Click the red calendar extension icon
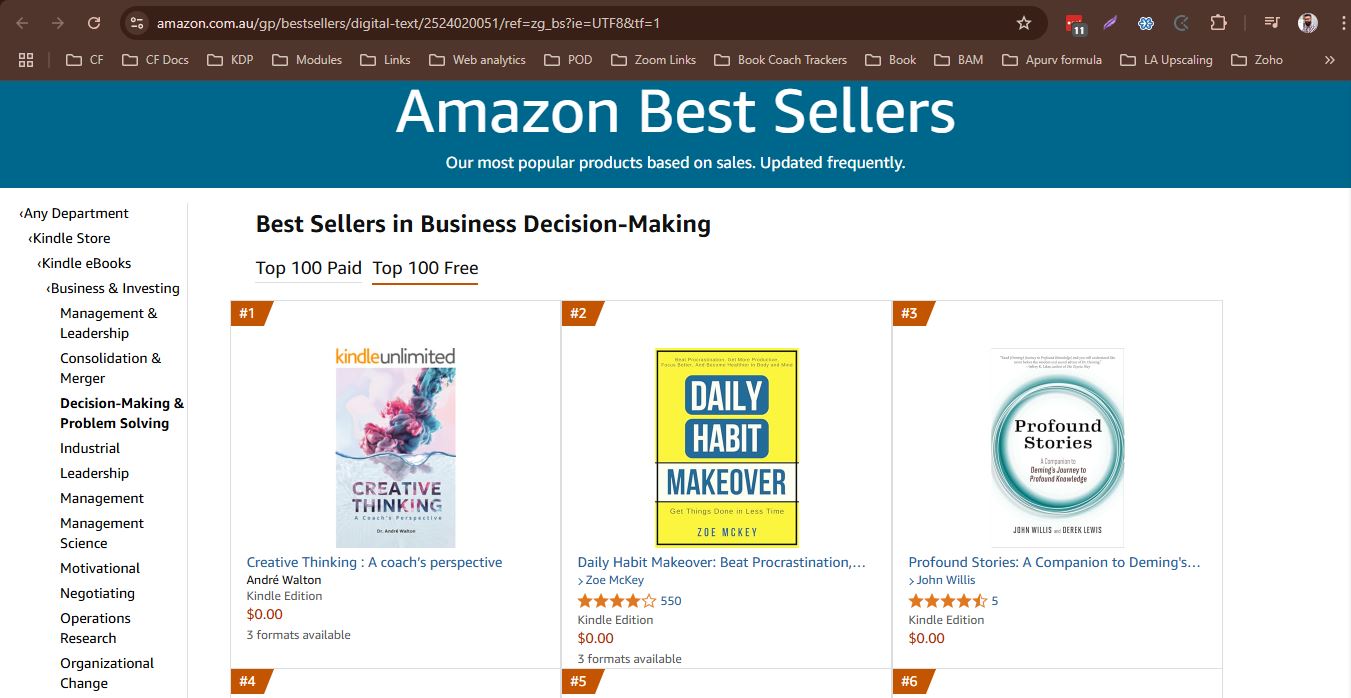 click(1075, 23)
